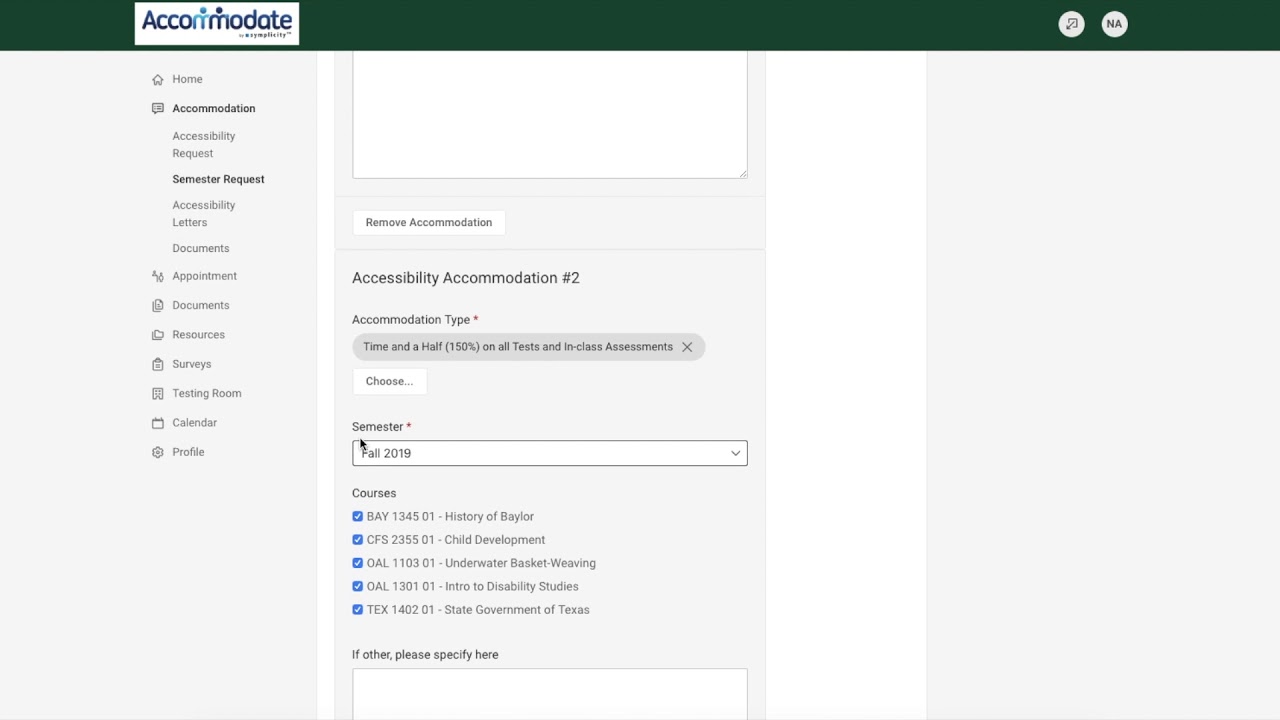The image size is (1280, 720).
Task: Uncheck BAY 1345 01 History of Baylor
Action: [x=358, y=516]
